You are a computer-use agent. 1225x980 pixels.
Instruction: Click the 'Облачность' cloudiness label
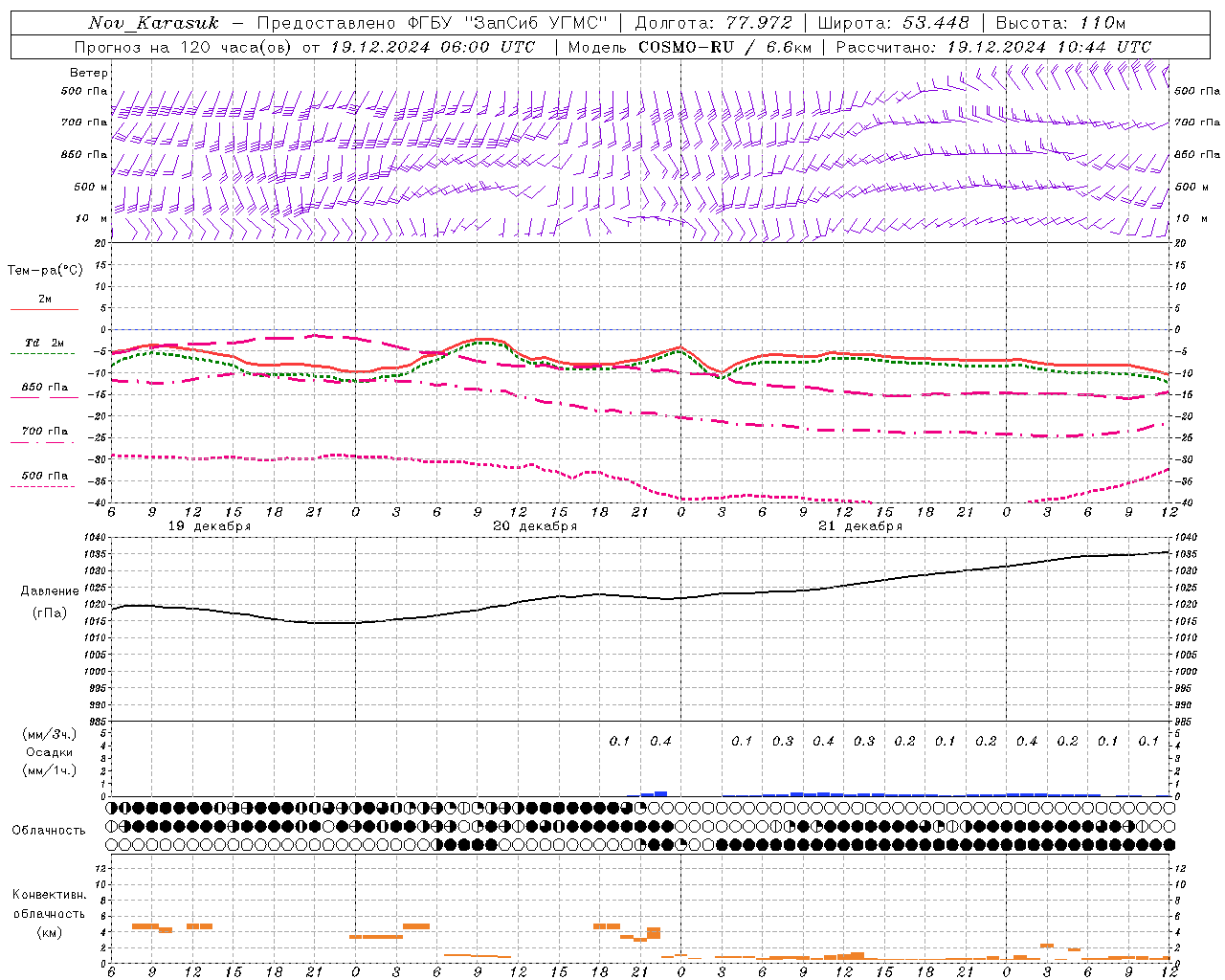coord(49,830)
